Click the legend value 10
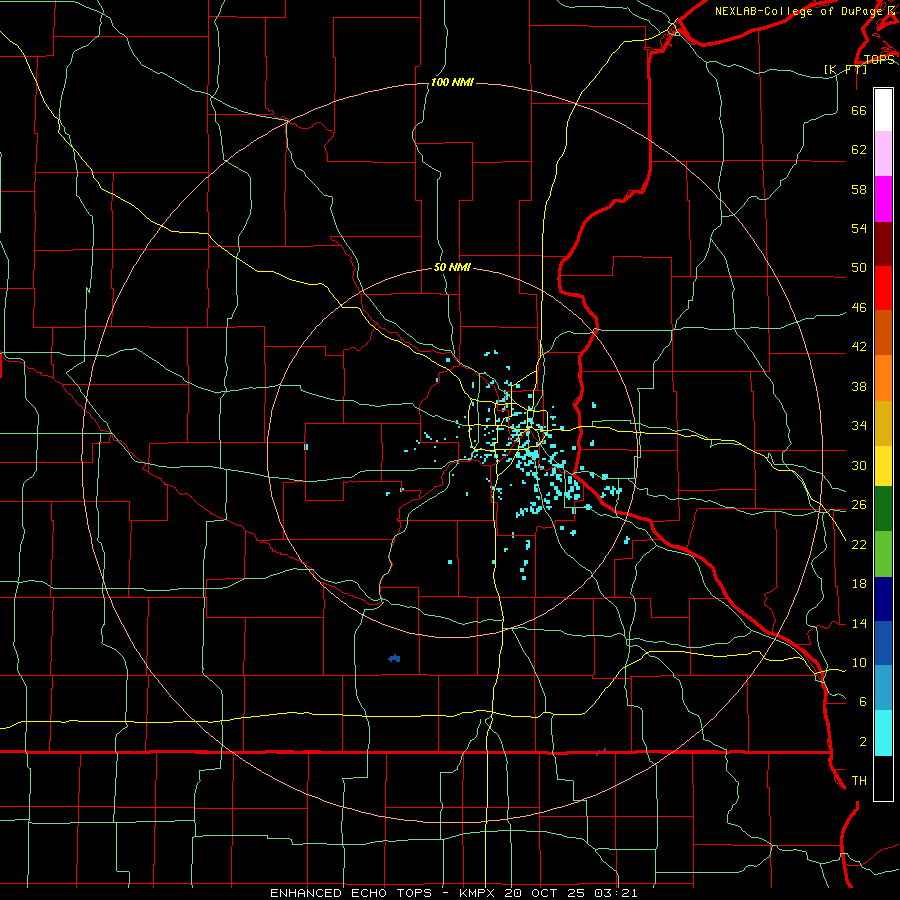900x900 pixels. (859, 663)
